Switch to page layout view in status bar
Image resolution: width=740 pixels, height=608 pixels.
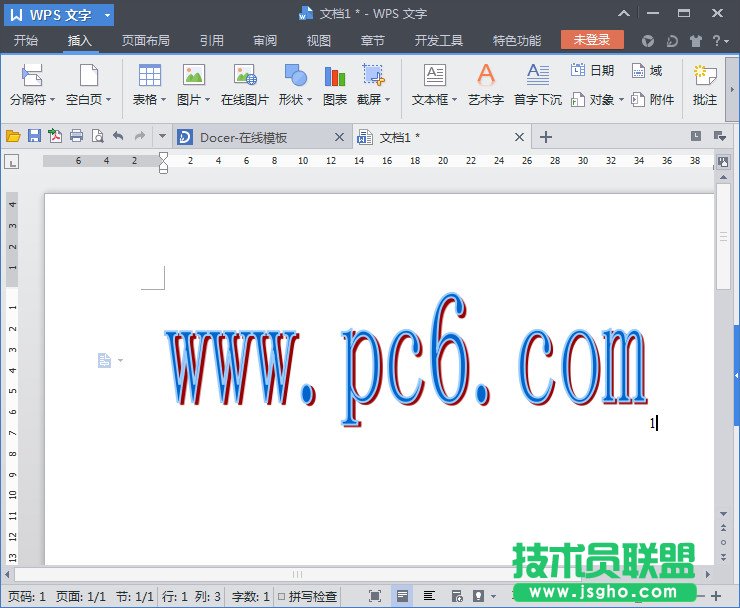tap(402, 596)
